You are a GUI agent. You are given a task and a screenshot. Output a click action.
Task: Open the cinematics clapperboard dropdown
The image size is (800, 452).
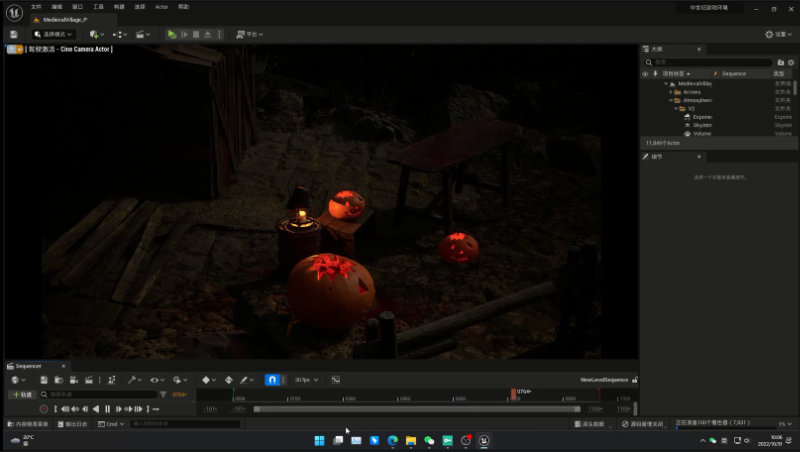[x=142, y=34]
